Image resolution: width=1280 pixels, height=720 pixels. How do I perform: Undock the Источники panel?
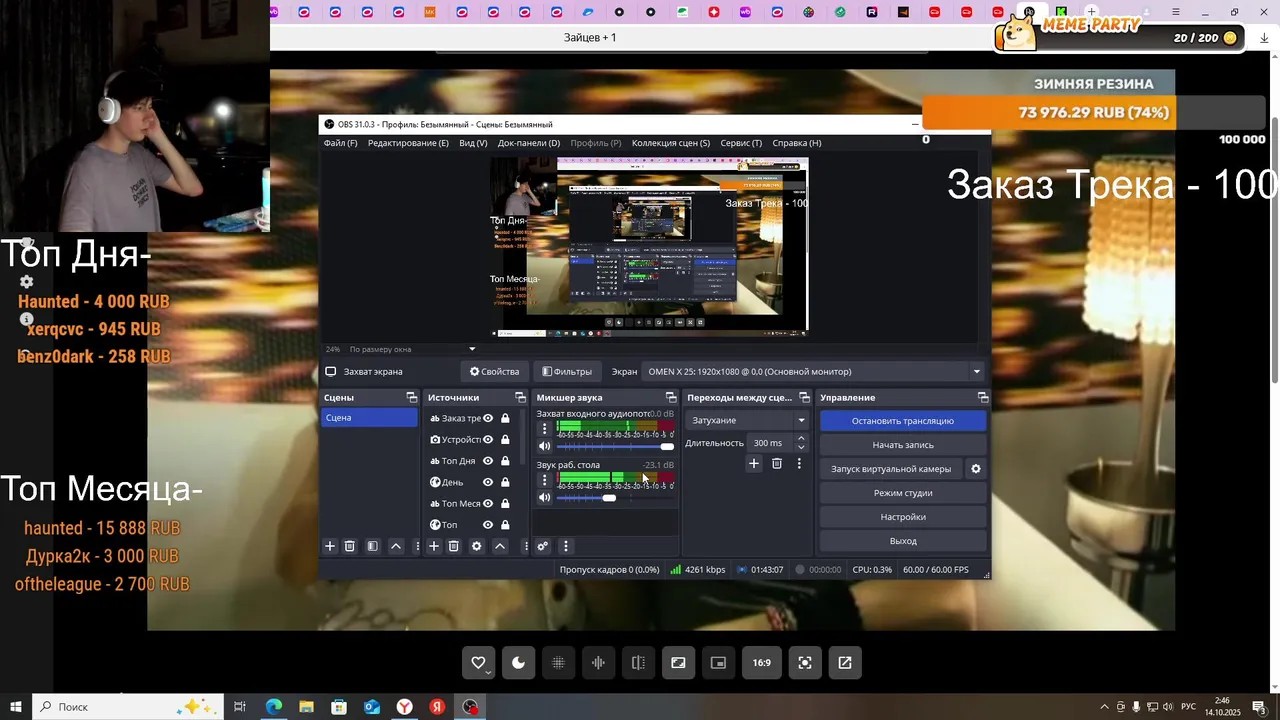pos(520,398)
